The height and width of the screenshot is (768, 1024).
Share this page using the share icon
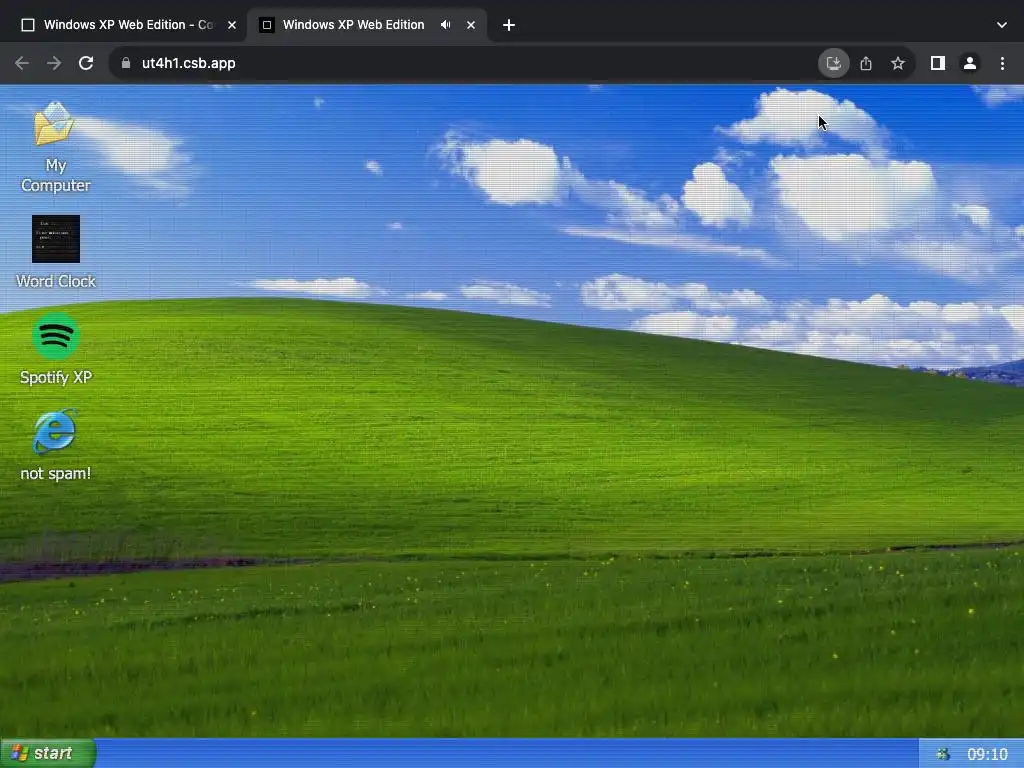click(866, 63)
